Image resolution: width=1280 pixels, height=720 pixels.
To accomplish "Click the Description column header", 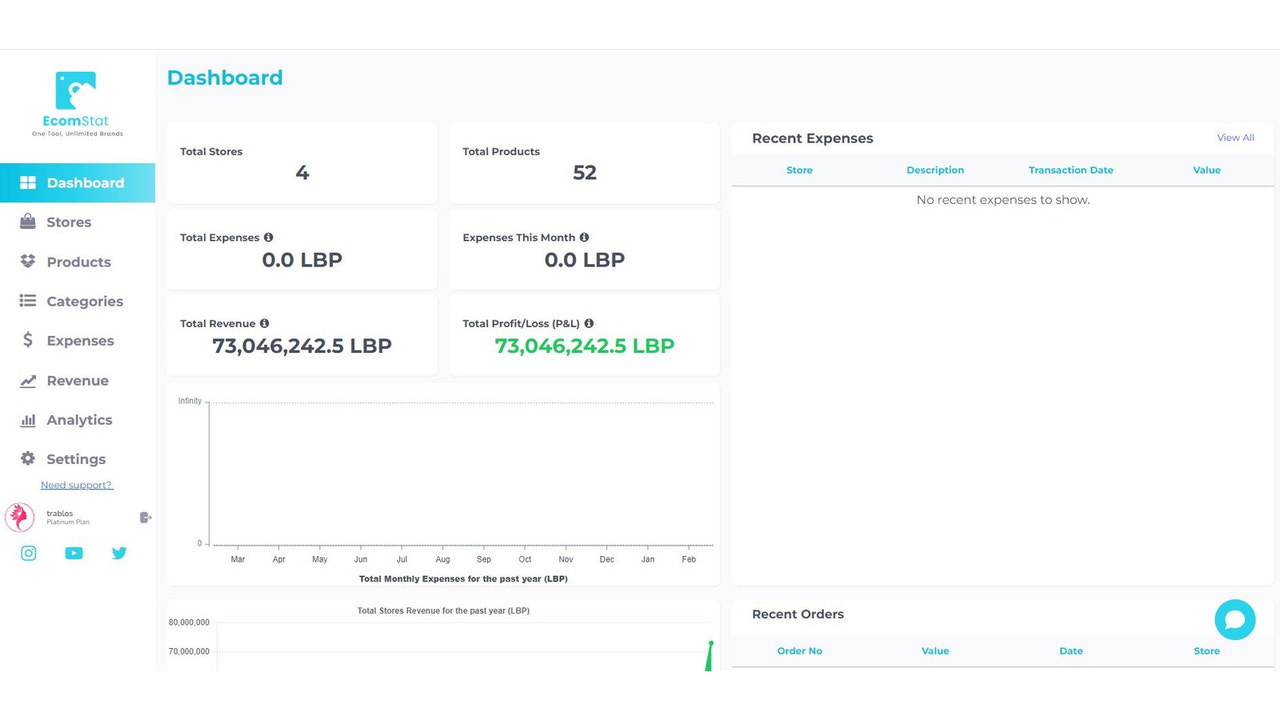I will click(935, 170).
